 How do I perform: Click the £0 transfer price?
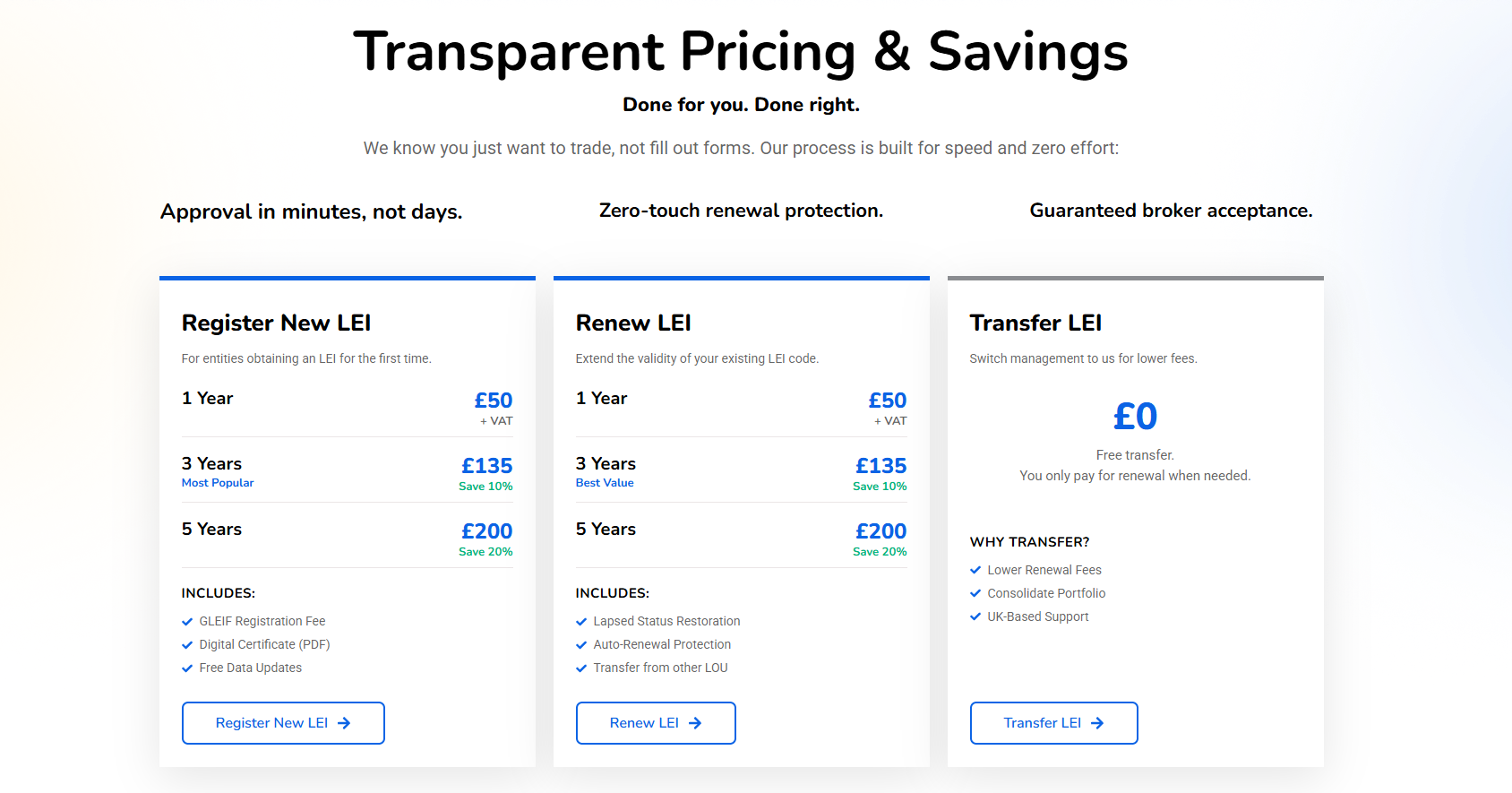coord(1135,417)
